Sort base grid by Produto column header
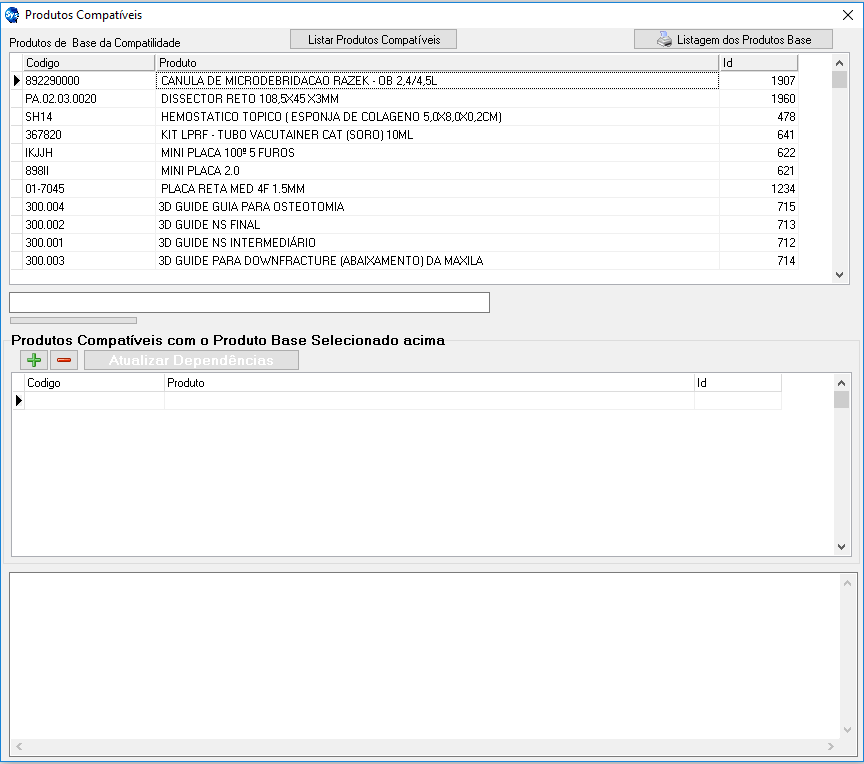 tap(436, 63)
